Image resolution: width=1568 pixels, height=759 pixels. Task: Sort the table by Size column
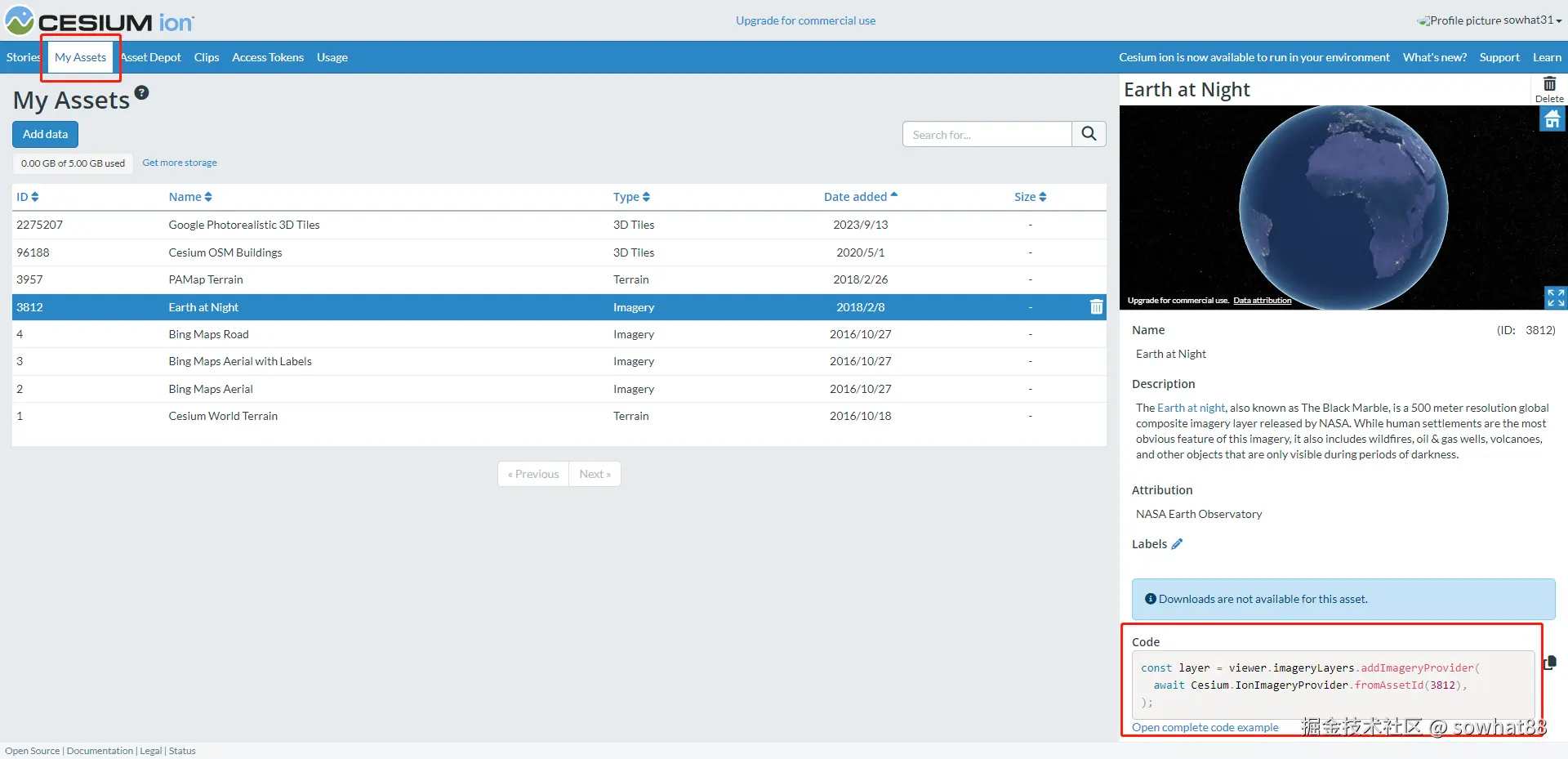click(1030, 197)
